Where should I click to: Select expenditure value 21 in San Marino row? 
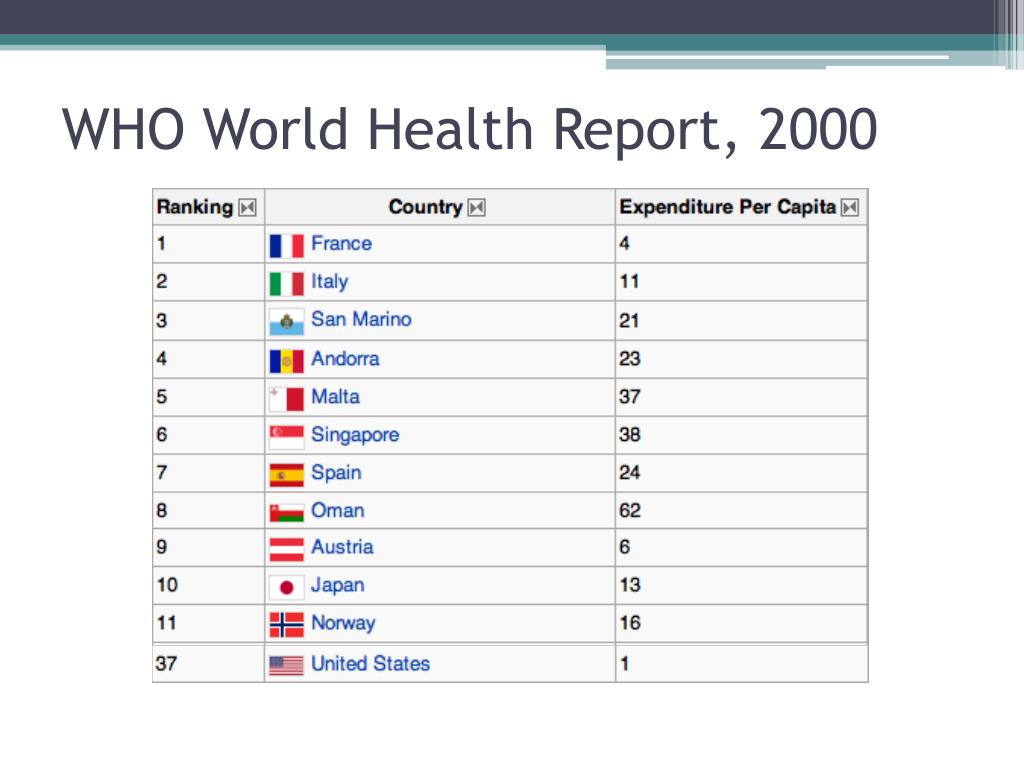630,320
